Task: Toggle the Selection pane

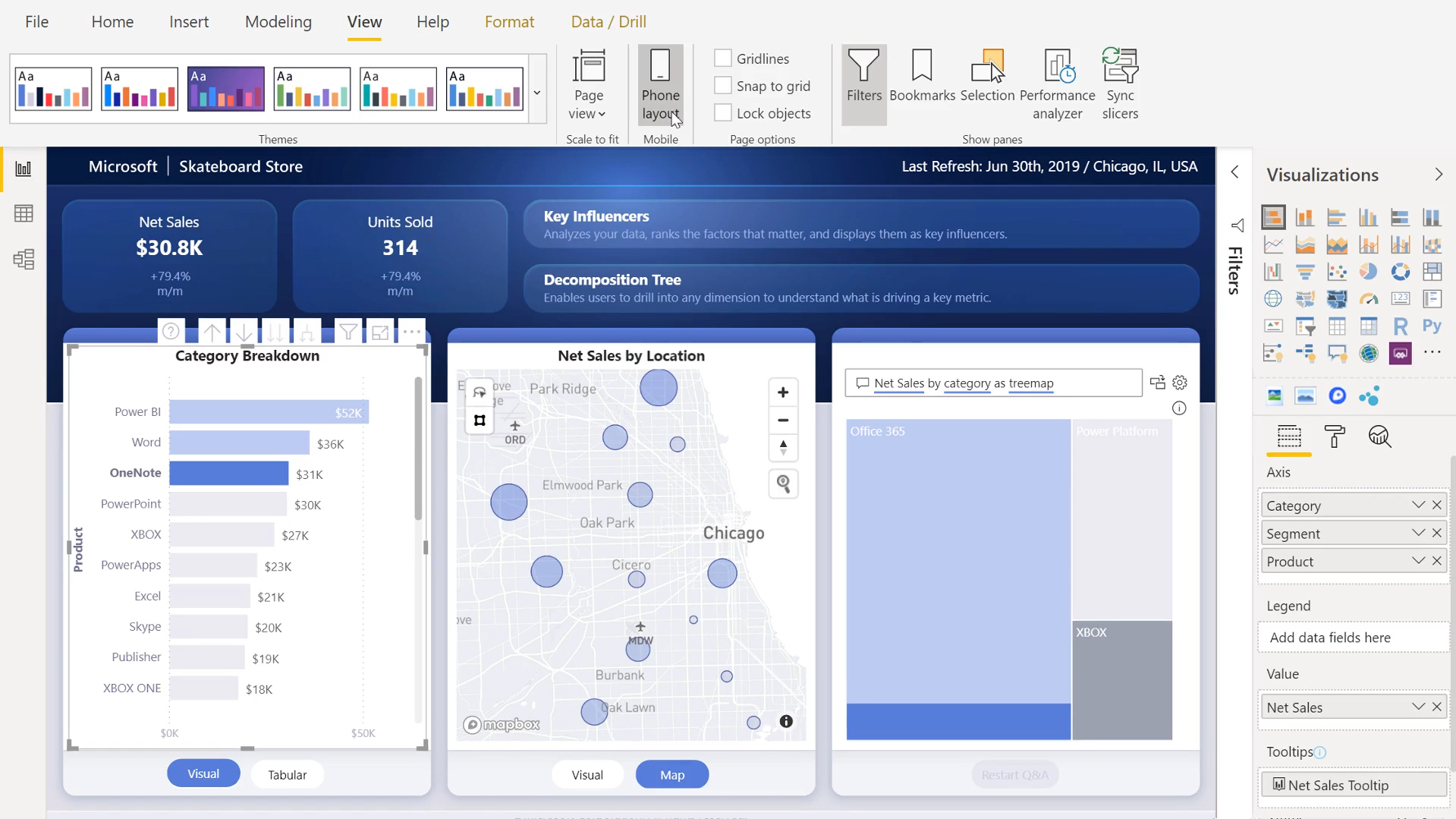Action: (x=987, y=76)
